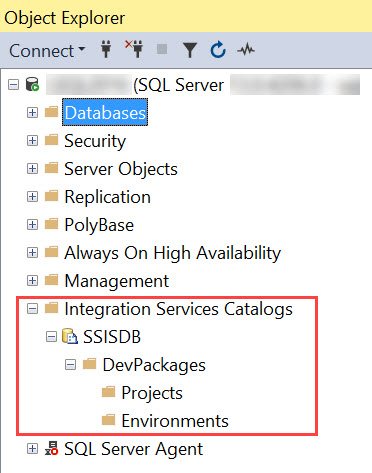Select the Security tree item
372x473 pixels.
[x=95, y=141]
